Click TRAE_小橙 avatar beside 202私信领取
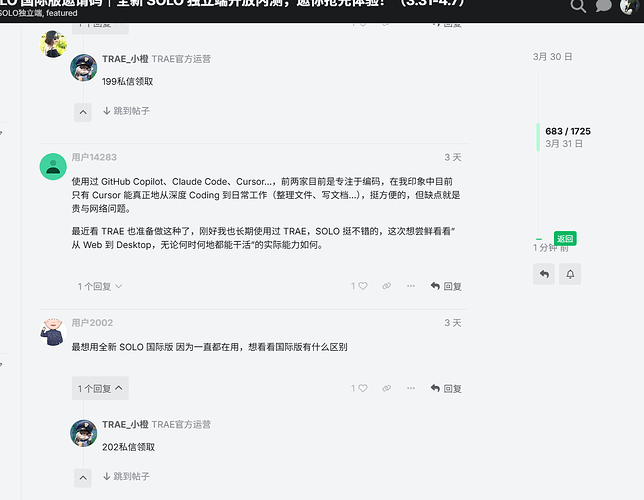Image resolution: width=644 pixels, height=500 pixels. [x=83, y=433]
